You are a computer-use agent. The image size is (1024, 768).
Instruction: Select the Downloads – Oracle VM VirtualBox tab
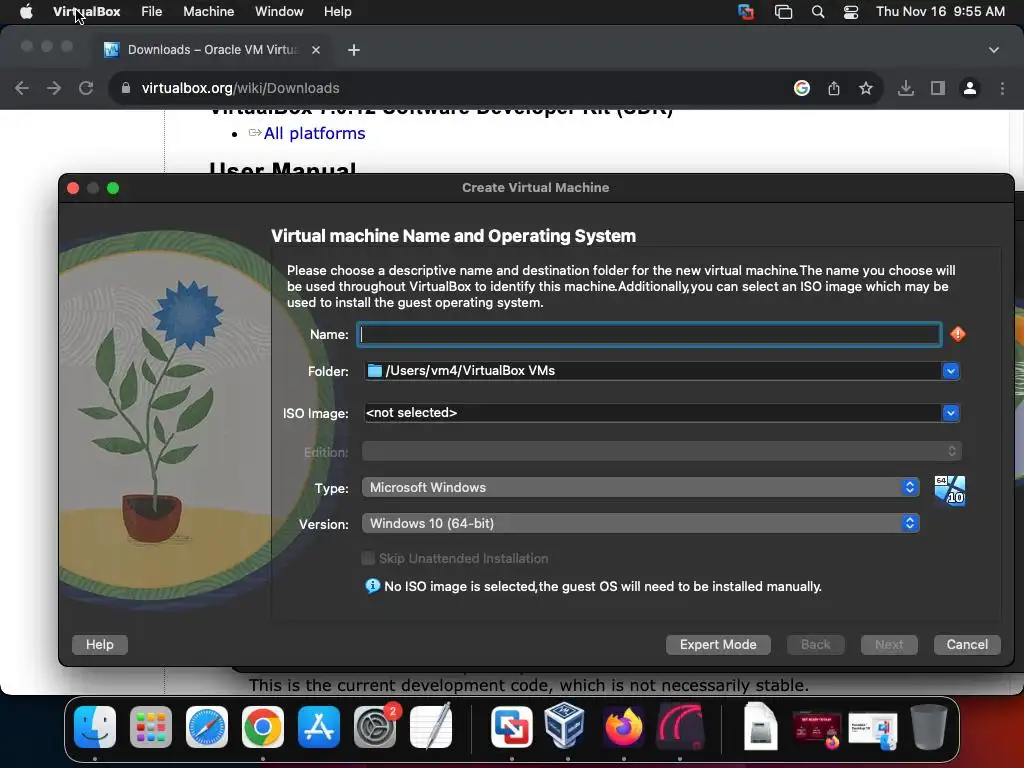[x=213, y=50]
